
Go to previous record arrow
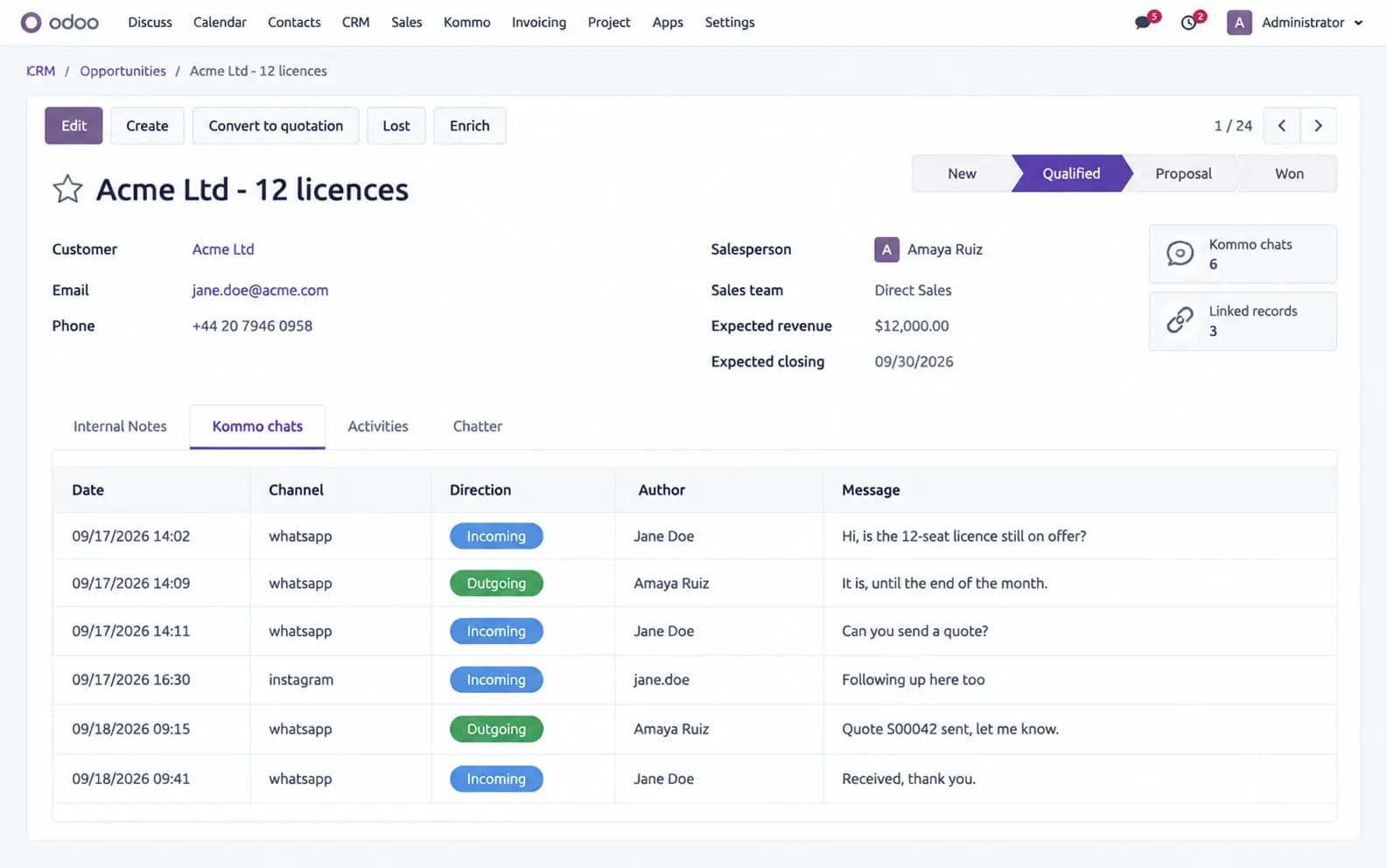pos(1282,126)
